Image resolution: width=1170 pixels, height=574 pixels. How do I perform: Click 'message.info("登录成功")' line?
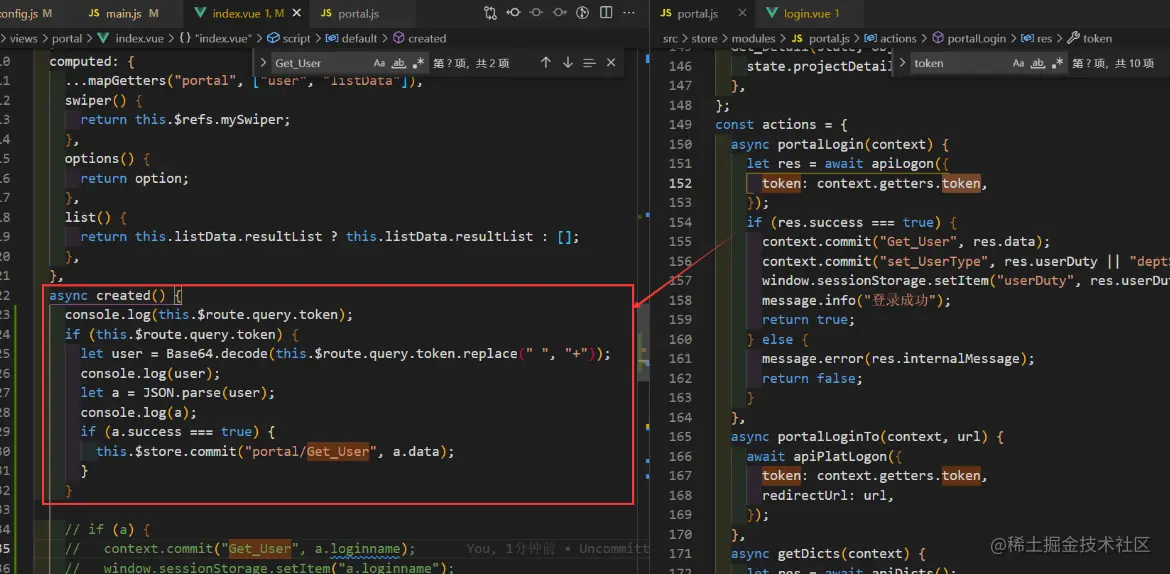pyautogui.click(x=857, y=300)
